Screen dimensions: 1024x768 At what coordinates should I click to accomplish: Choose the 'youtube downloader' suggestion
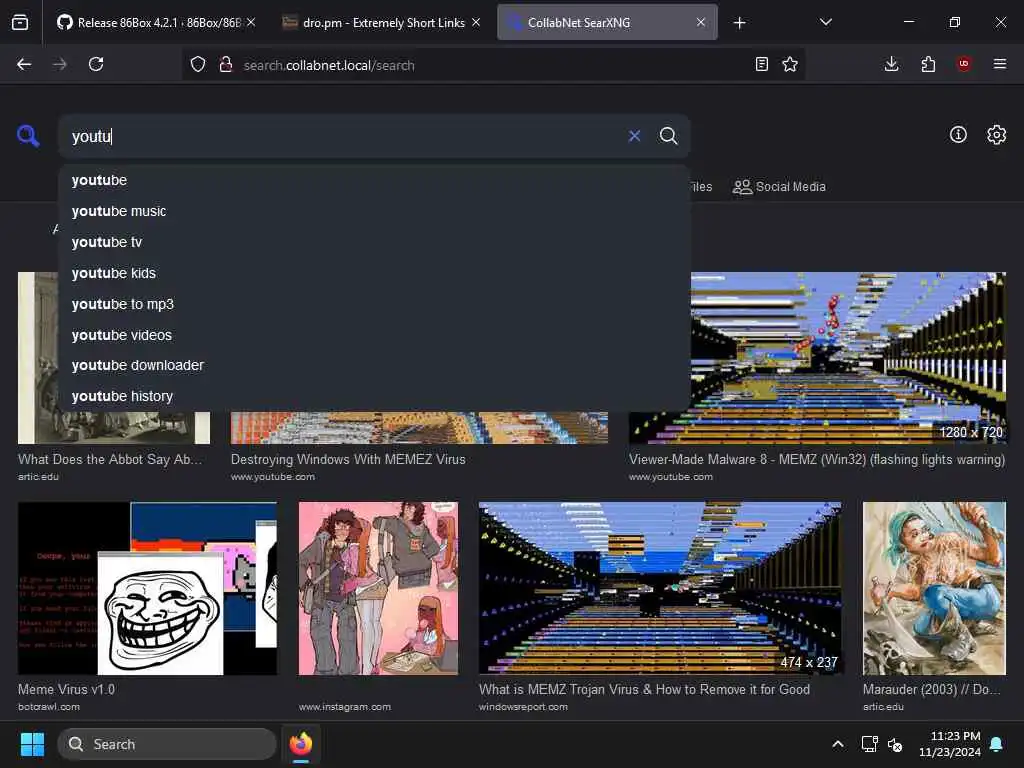click(x=374, y=366)
